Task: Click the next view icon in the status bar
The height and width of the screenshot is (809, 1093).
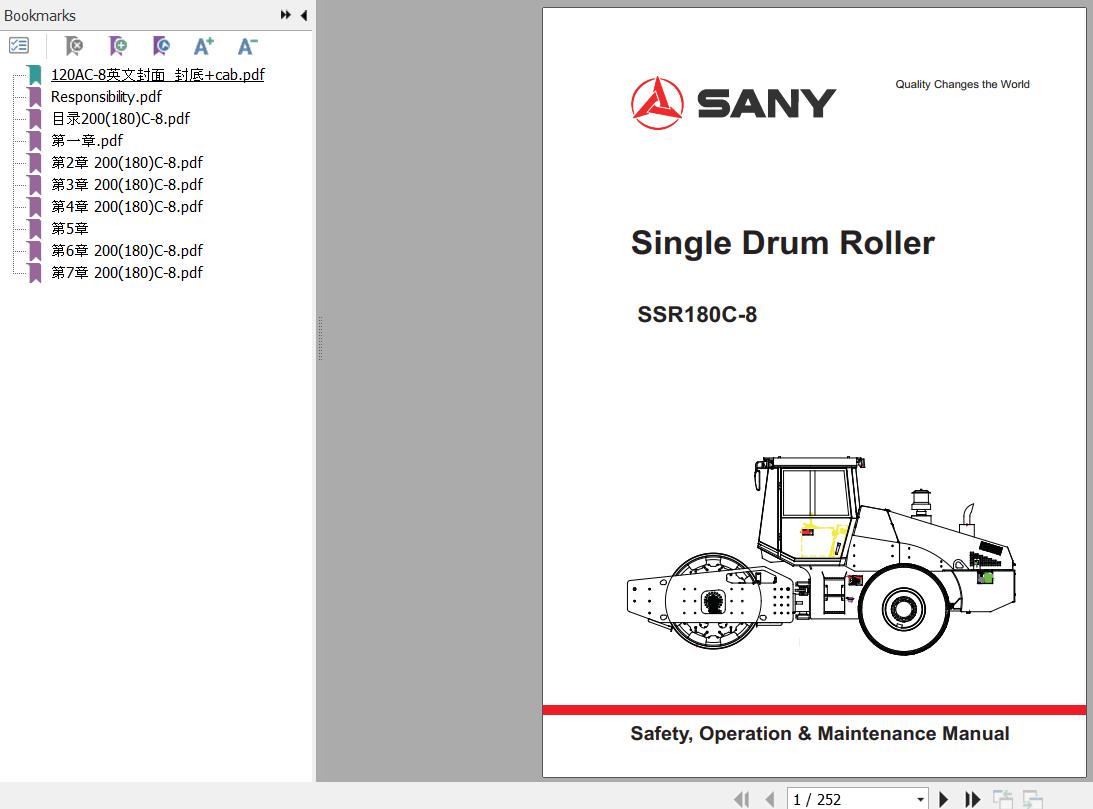Action: 1032,799
